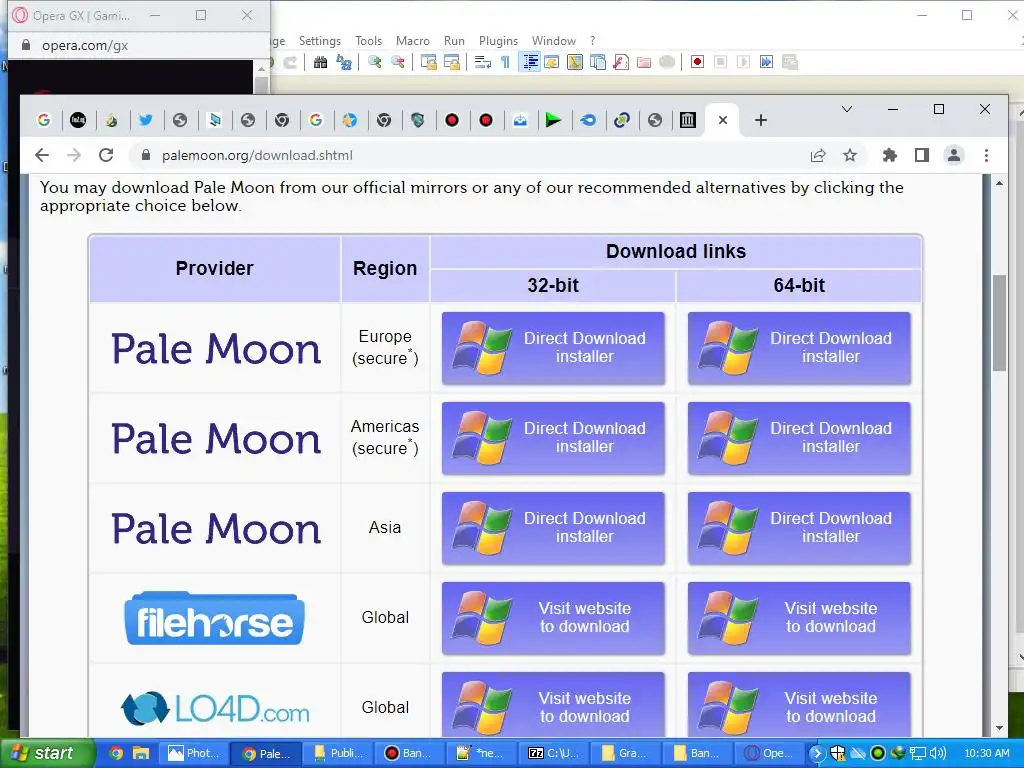The image size is (1024, 768).
Task: Click Americas 32-bit Direct Download installer
Action: (x=553, y=438)
